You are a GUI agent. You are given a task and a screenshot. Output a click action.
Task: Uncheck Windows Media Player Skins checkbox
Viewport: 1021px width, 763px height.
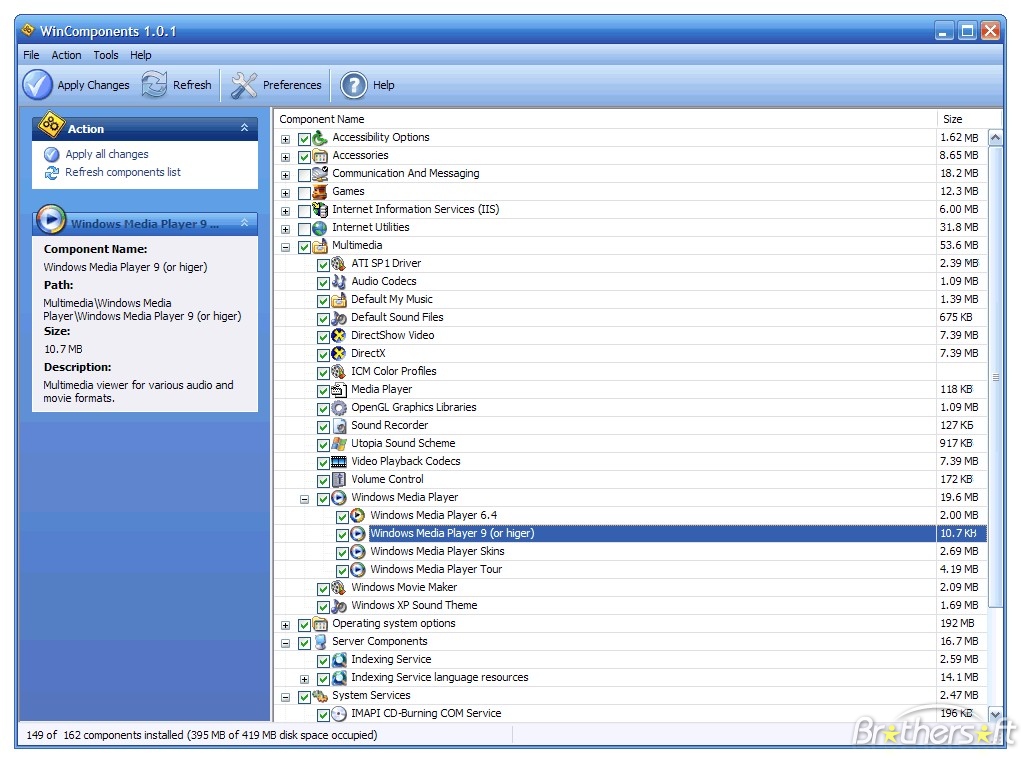343,553
